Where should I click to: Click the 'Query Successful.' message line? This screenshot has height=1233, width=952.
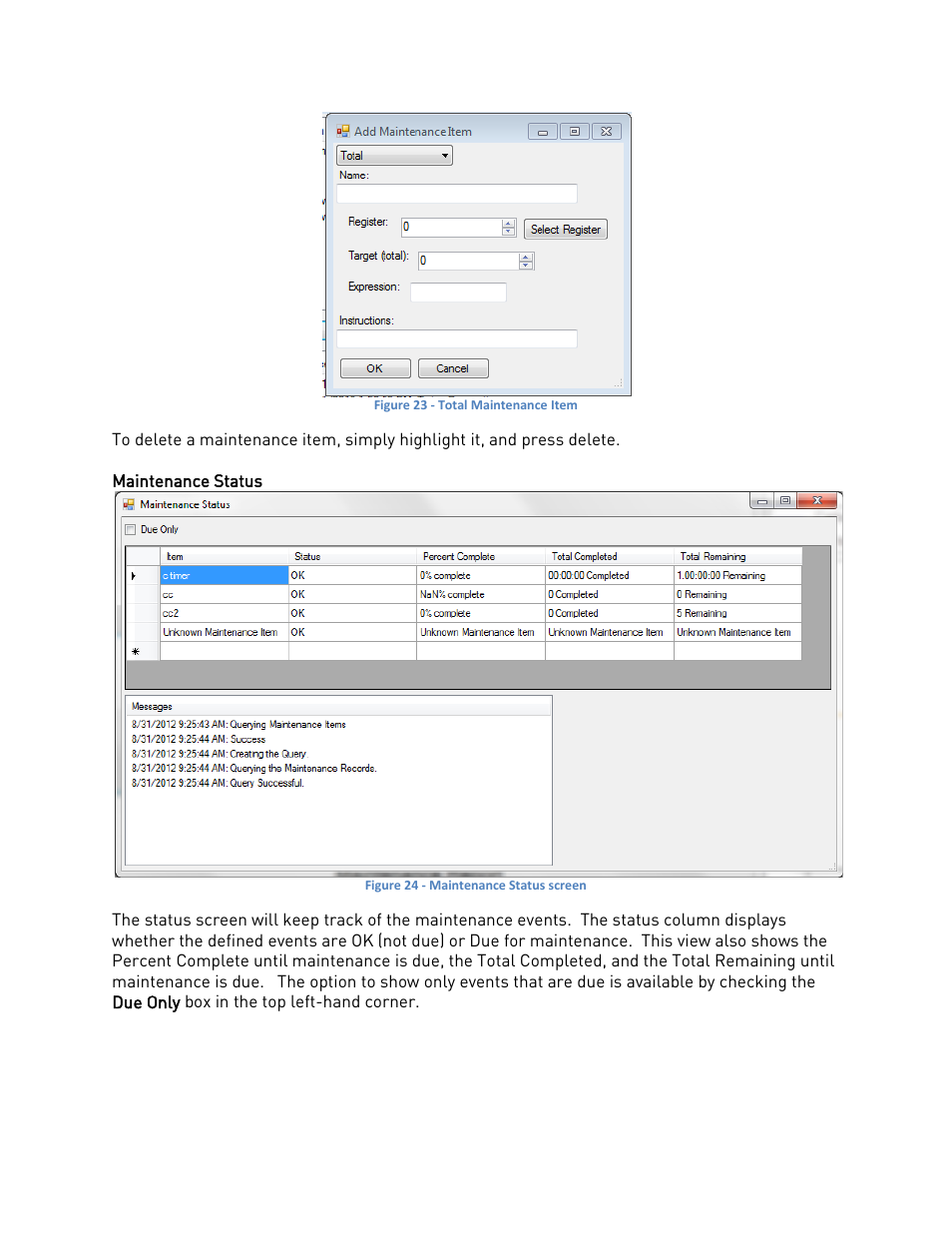(x=218, y=784)
